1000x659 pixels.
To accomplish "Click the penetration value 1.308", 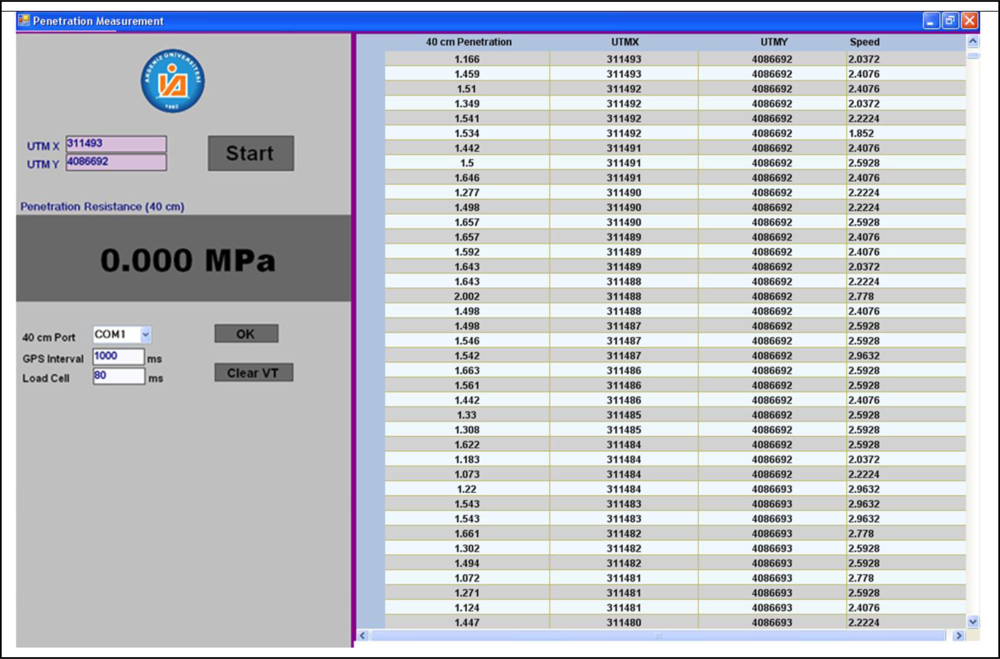I will 467,430.
